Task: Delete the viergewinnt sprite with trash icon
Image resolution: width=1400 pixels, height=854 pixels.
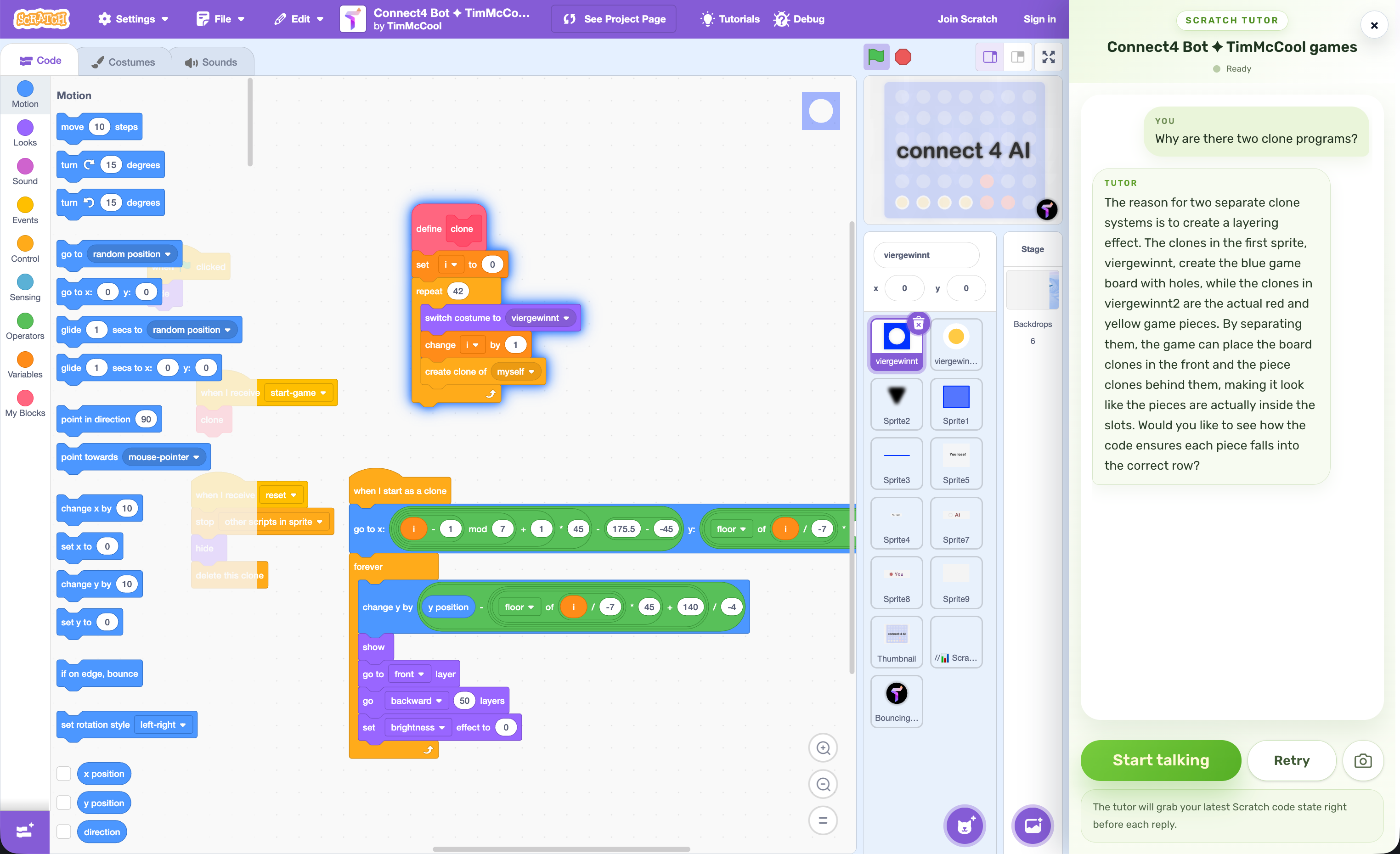Action: pos(918,324)
